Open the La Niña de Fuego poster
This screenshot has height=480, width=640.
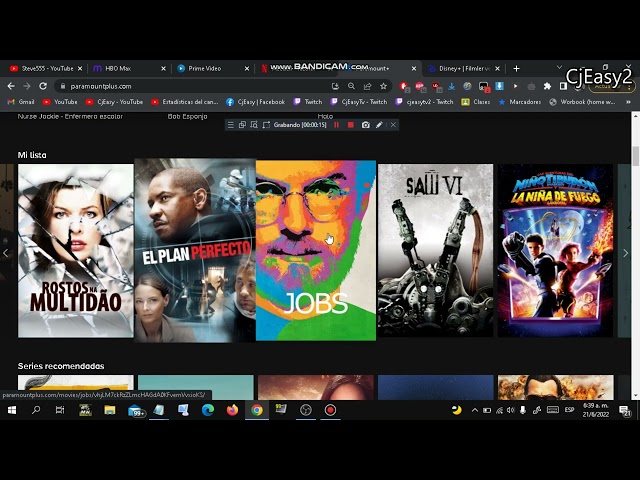[x=556, y=251]
